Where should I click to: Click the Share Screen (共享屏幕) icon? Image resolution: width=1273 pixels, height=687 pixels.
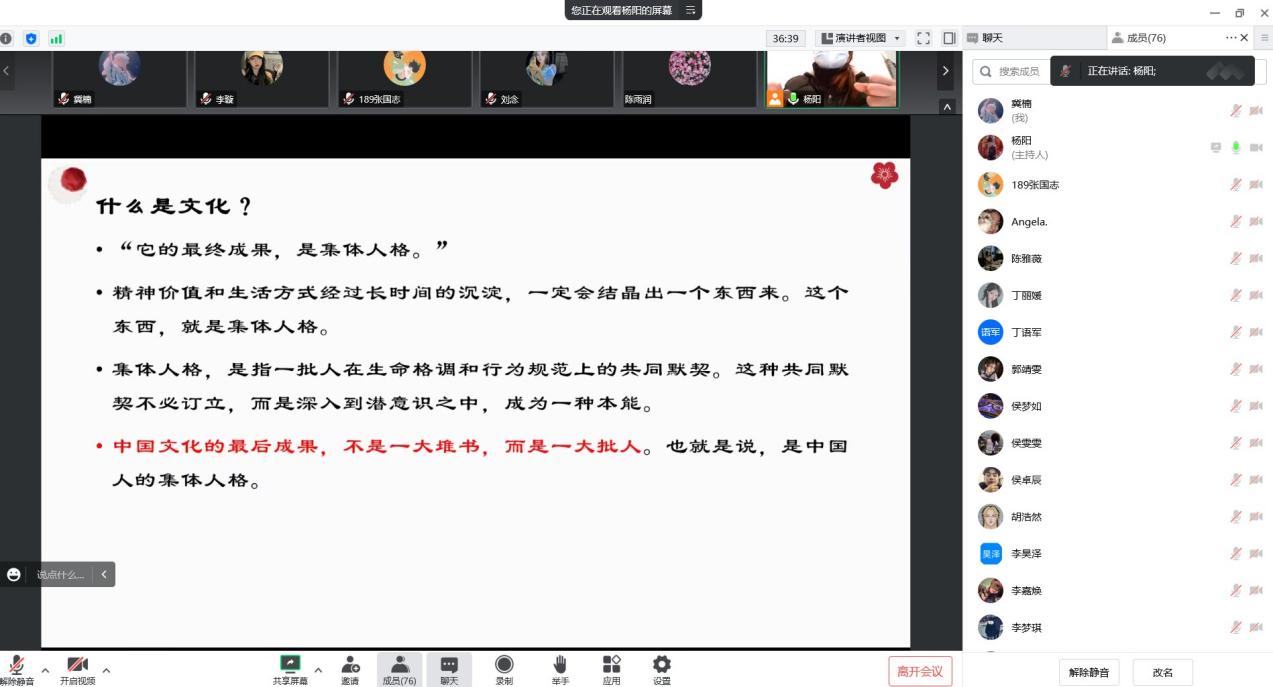290,664
